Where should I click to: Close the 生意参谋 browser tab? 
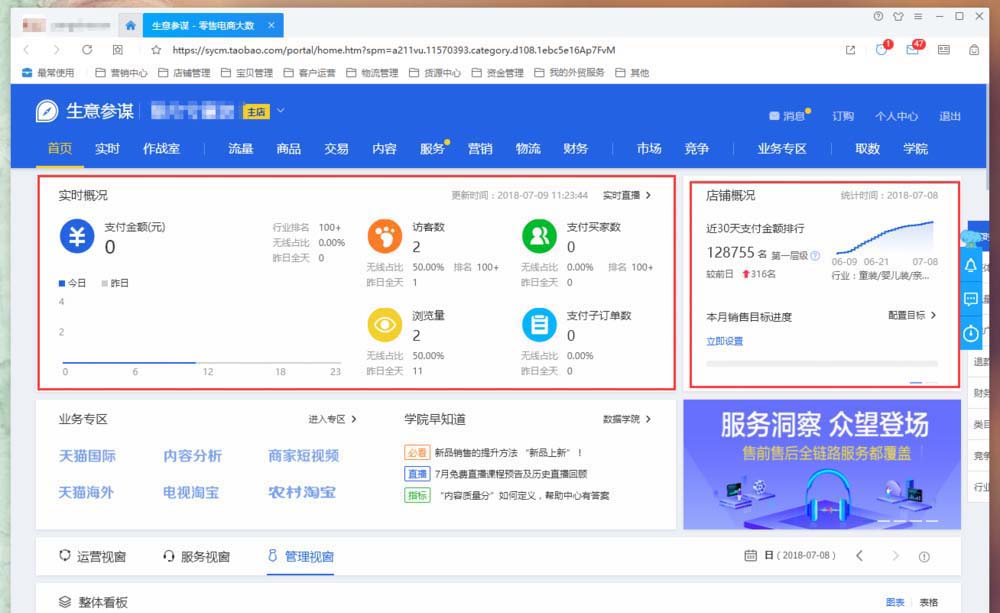click(x=271, y=26)
